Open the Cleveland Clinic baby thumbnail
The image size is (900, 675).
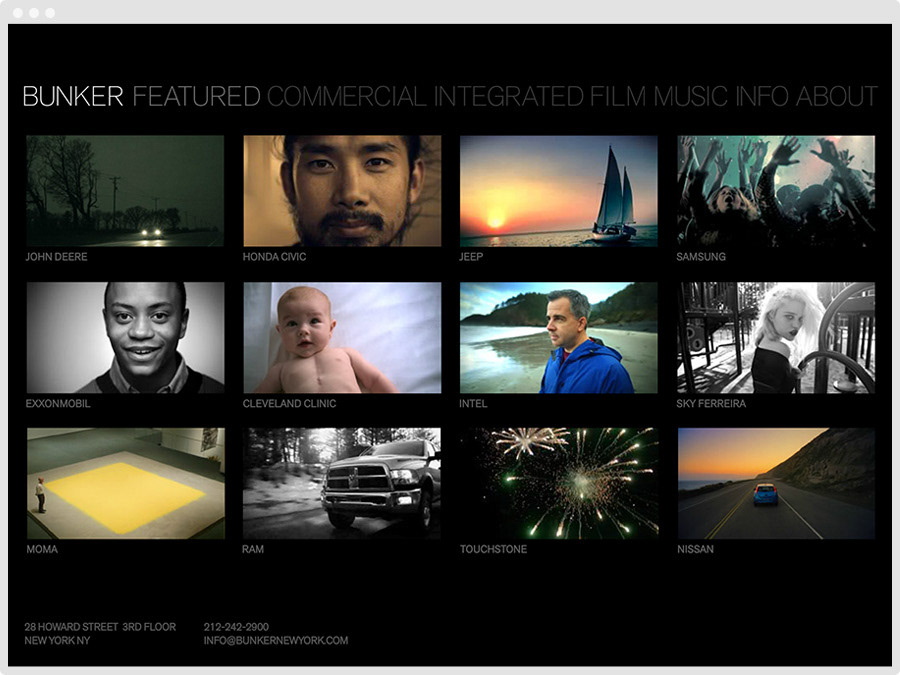[342, 338]
